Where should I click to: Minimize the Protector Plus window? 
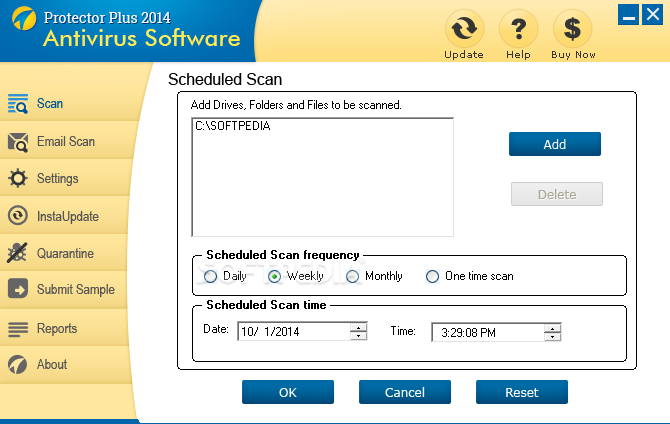[628, 15]
